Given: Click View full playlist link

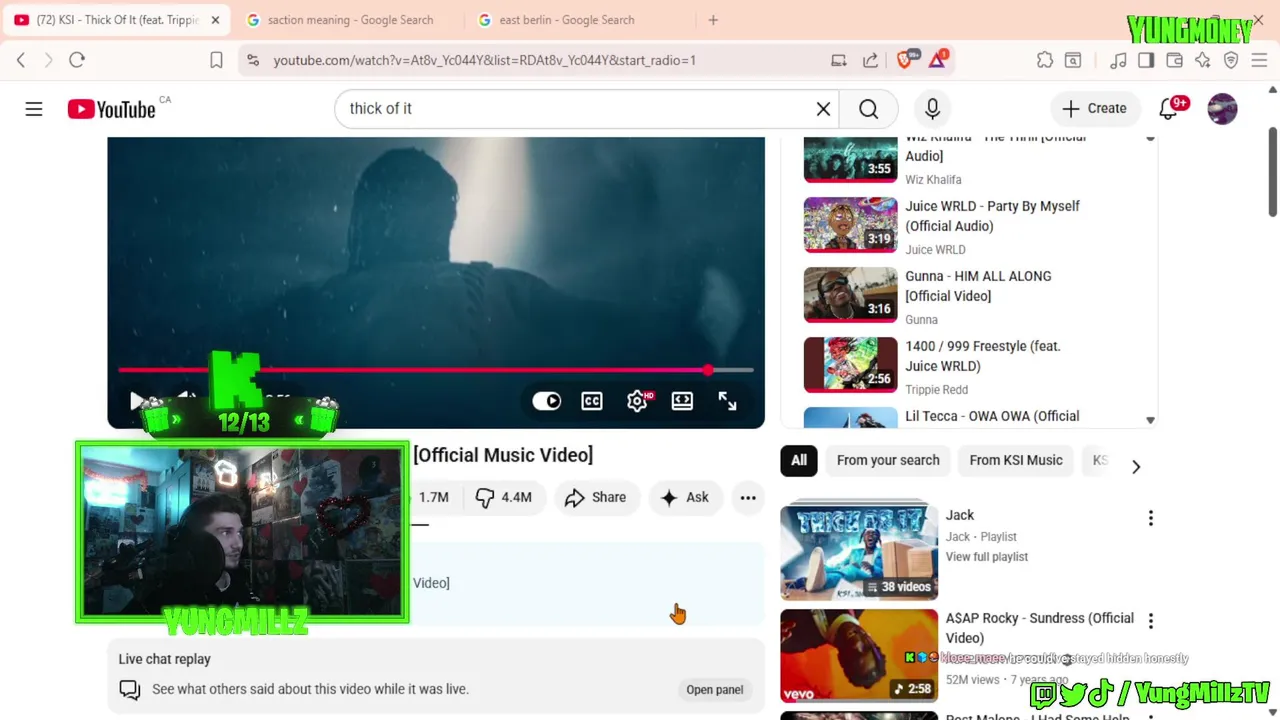Looking at the screenshot, I should 987,557.
